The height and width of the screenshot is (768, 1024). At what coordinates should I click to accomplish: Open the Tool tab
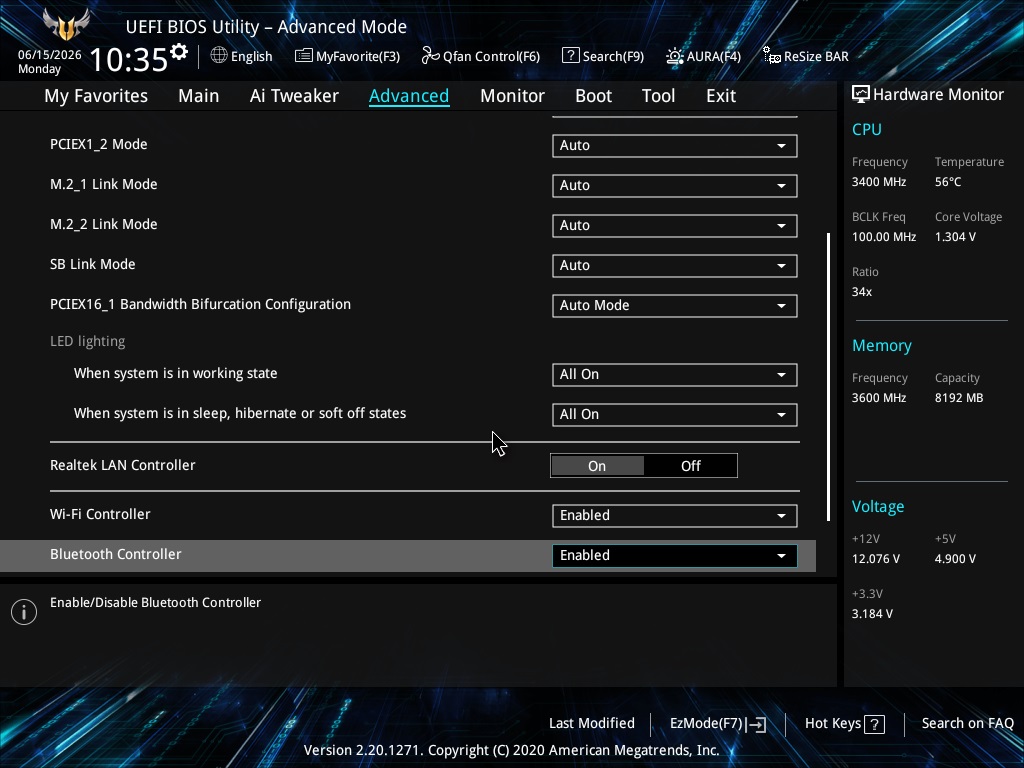pos(658,95)
